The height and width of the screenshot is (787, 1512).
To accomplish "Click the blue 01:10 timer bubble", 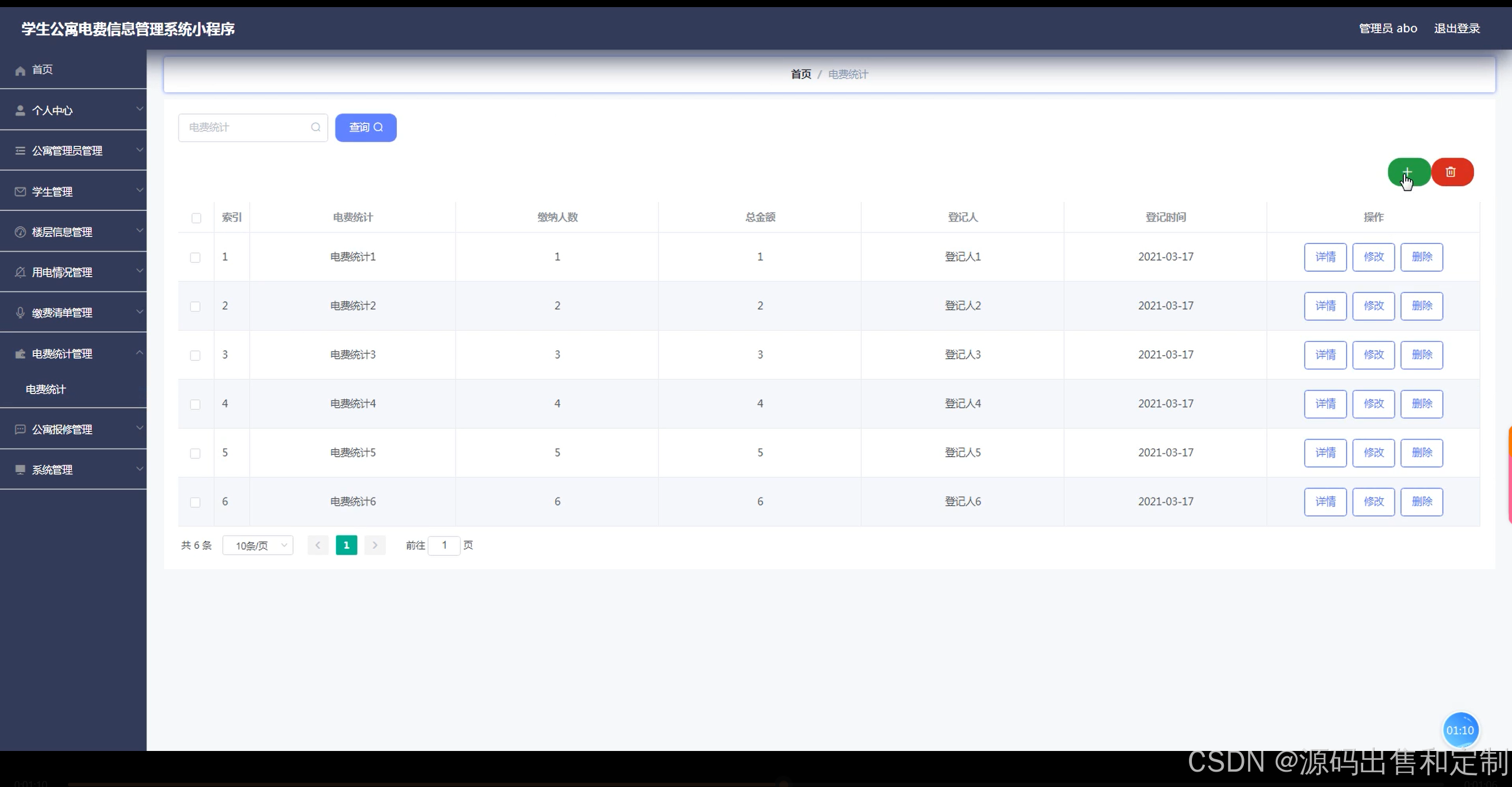I will click(1460, 730).
